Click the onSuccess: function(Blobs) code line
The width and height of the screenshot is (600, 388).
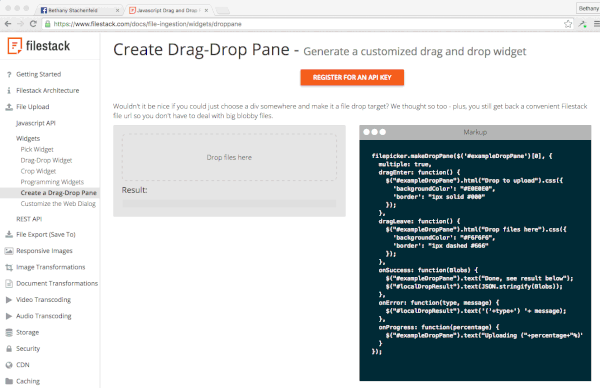(x=428, y=270)
